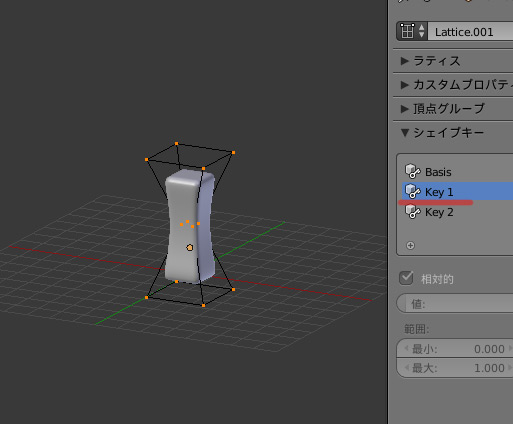This screenshot has height=424, width=513.
Task: Select the Key 2 shape key name
Action: [x=439, y=212]
